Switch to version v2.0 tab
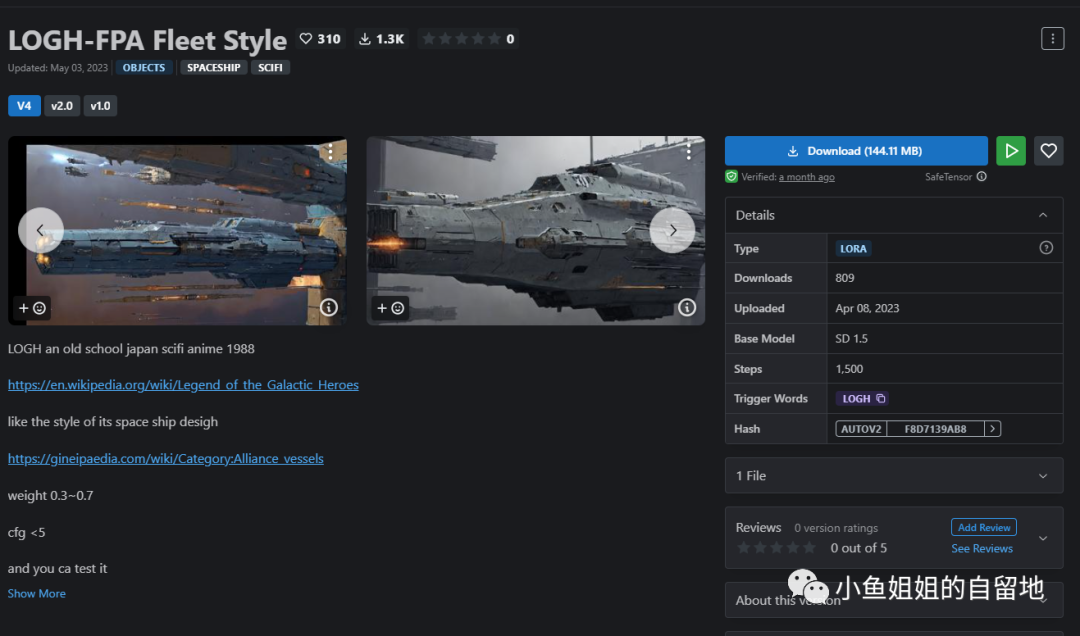Image resolution: width=1080 pixels, height=636 pixels. pyautogui.click(x=62, y=106)
